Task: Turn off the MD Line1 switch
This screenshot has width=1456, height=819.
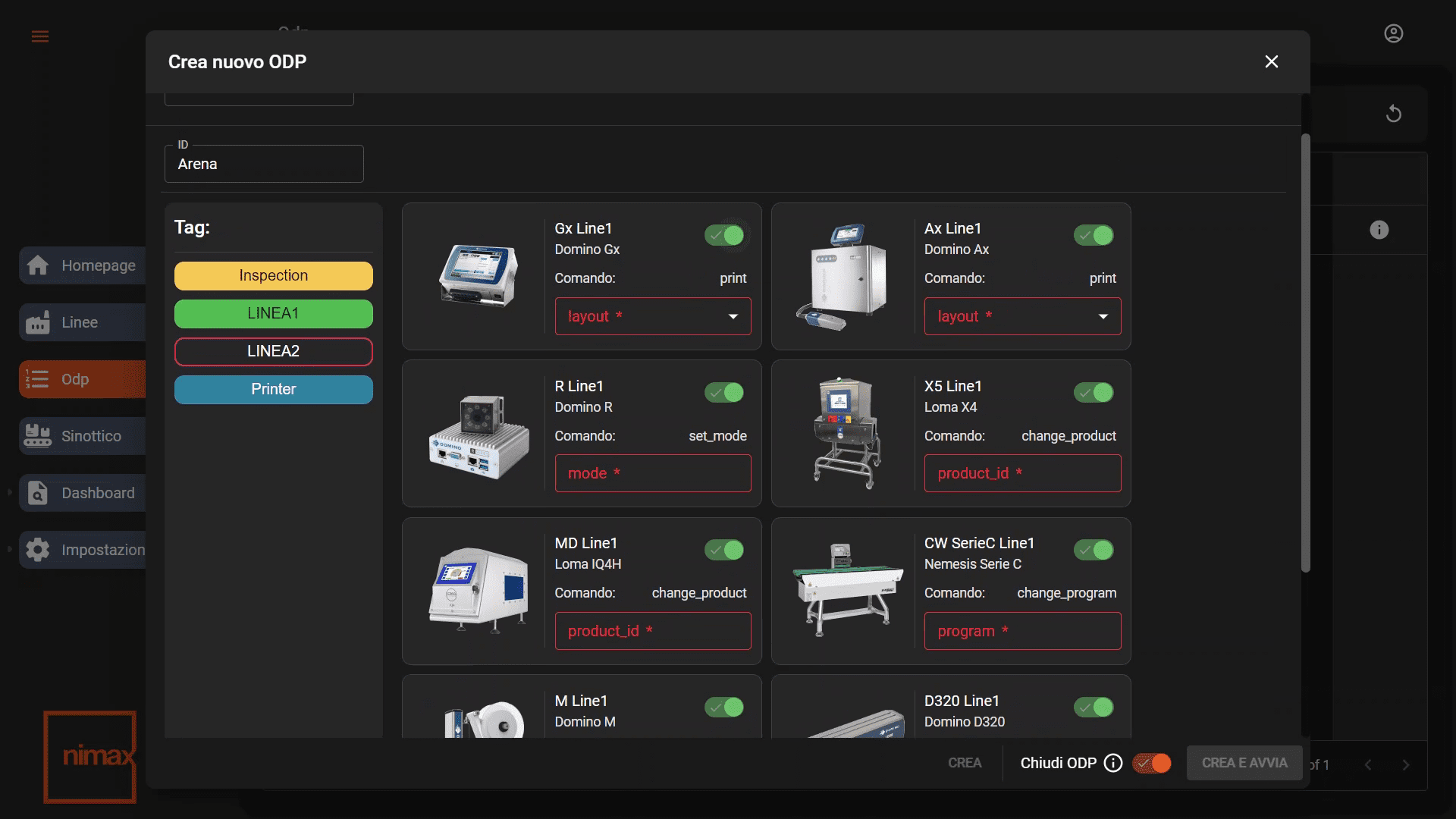Action: [724, 550]
